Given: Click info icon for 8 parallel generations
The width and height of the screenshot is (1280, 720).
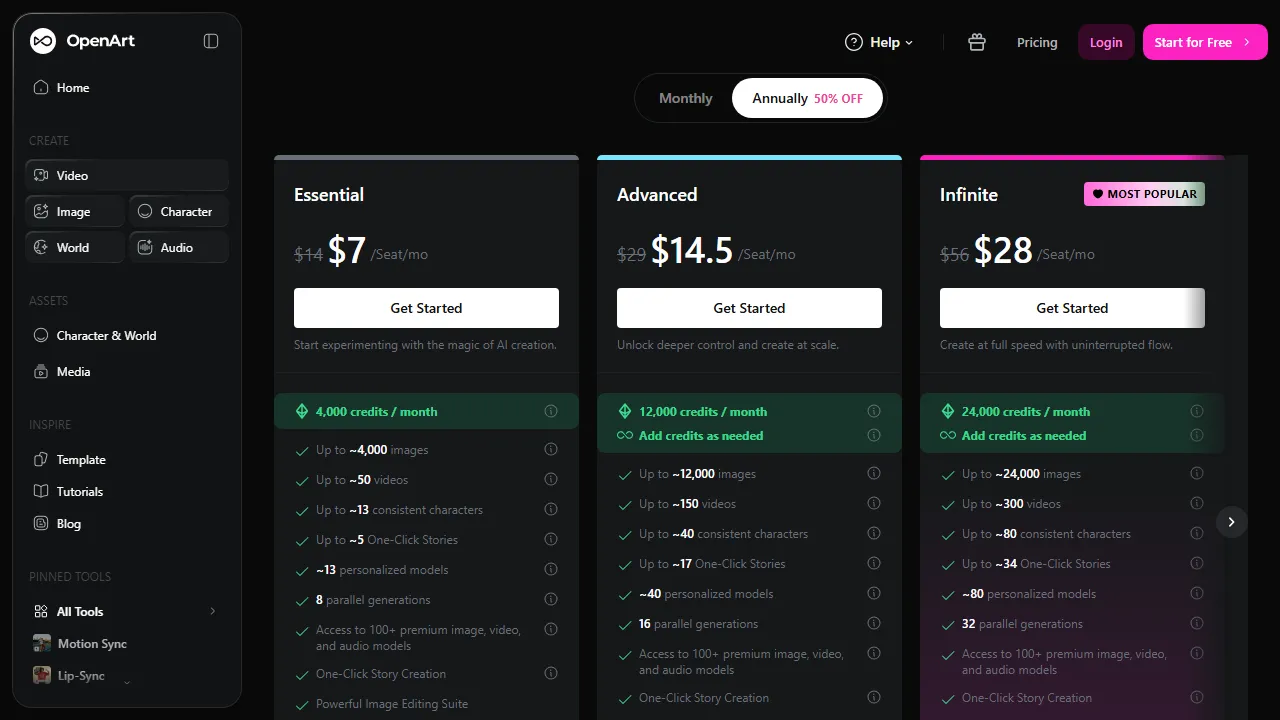Looking at the screenshot, I should tap(551, 600).
